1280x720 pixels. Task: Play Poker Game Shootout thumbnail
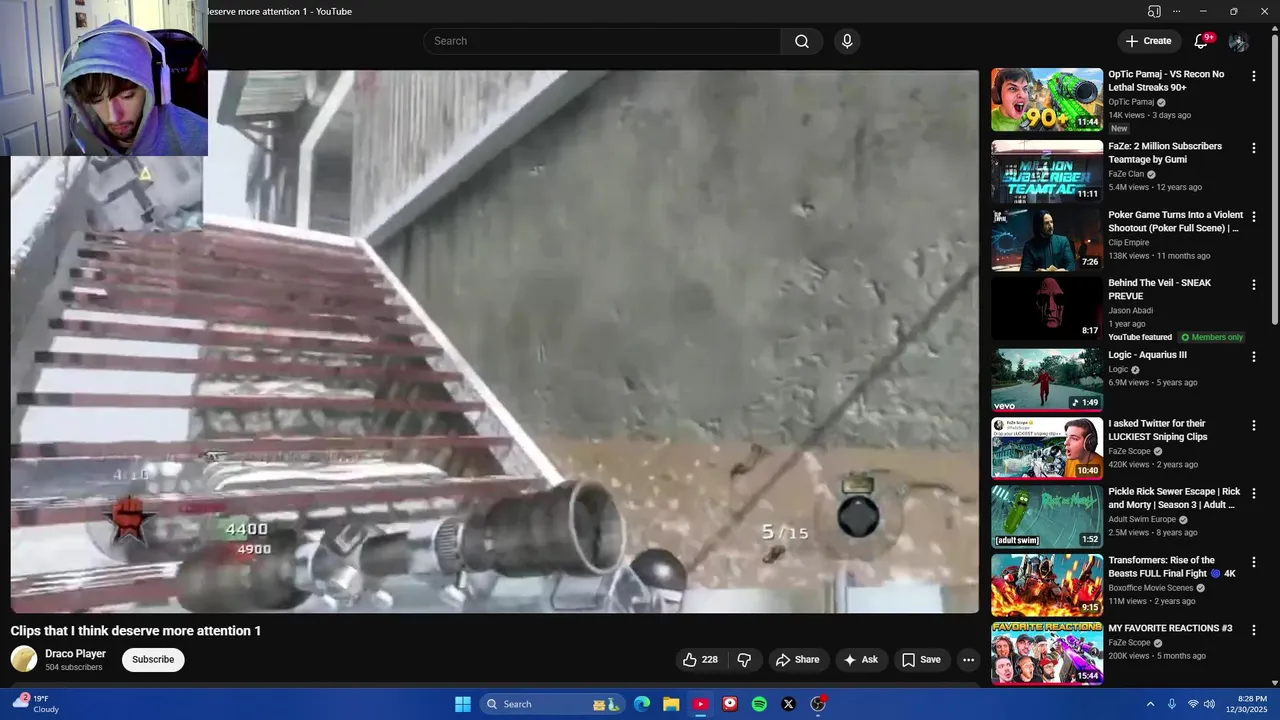pyautogui.click(x=1047, y=239)
